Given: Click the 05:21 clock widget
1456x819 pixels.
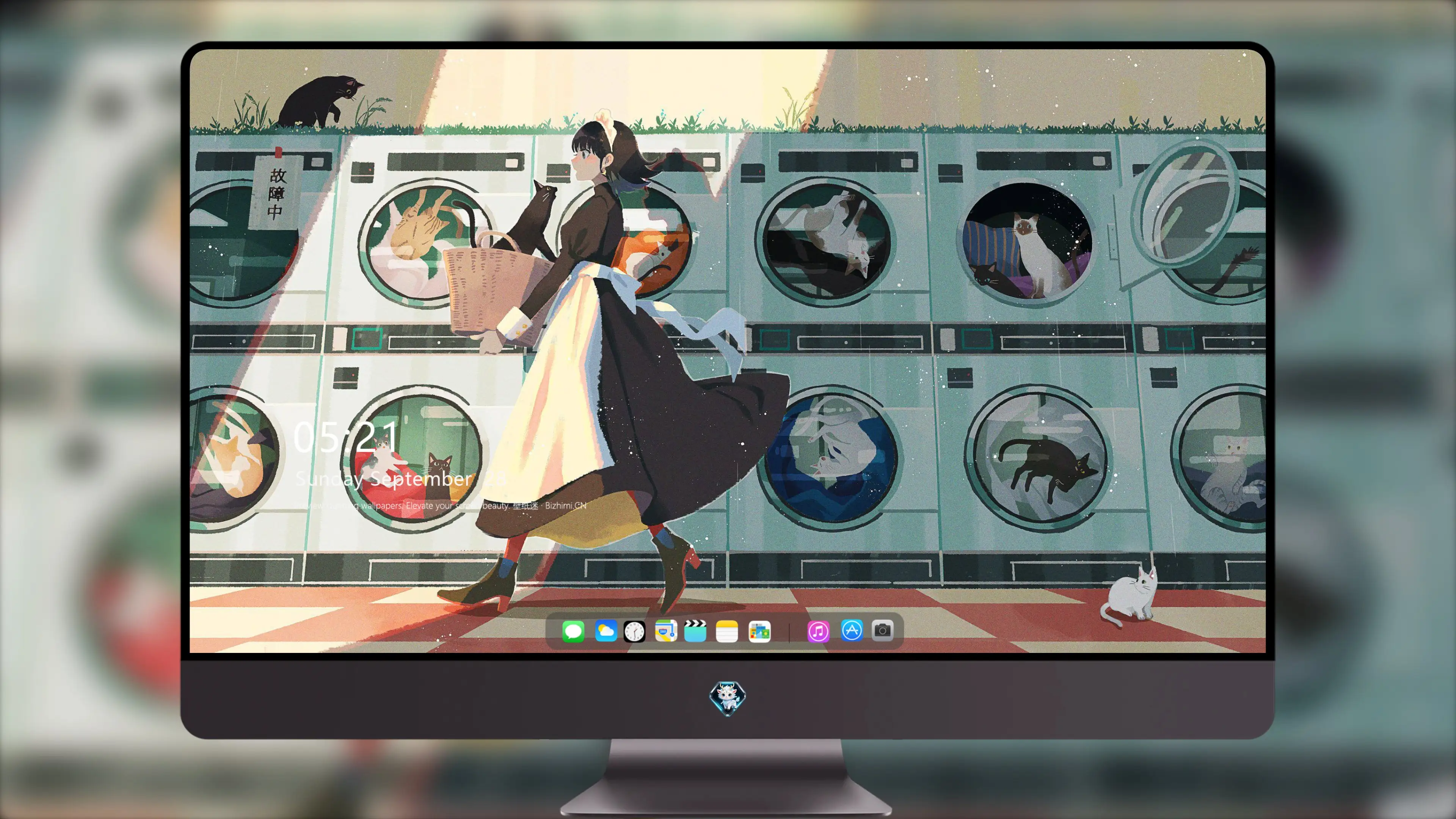Looking at the screenshot, I should tap(346, 437).
